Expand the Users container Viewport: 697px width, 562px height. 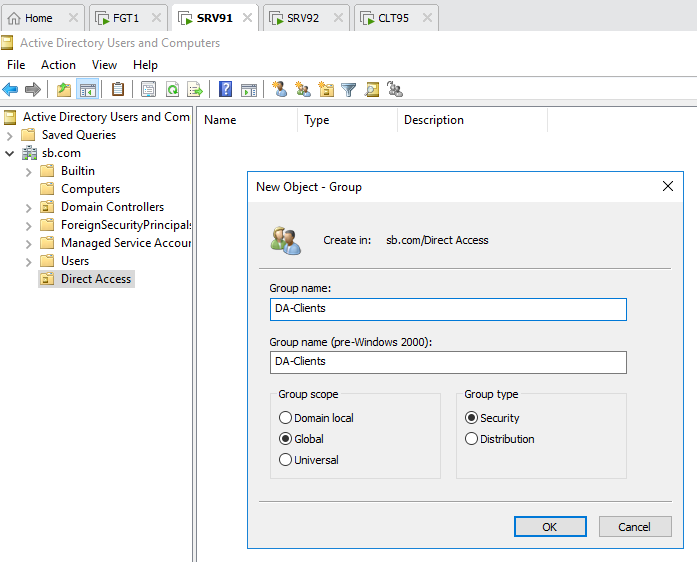(x=28, y=262)
